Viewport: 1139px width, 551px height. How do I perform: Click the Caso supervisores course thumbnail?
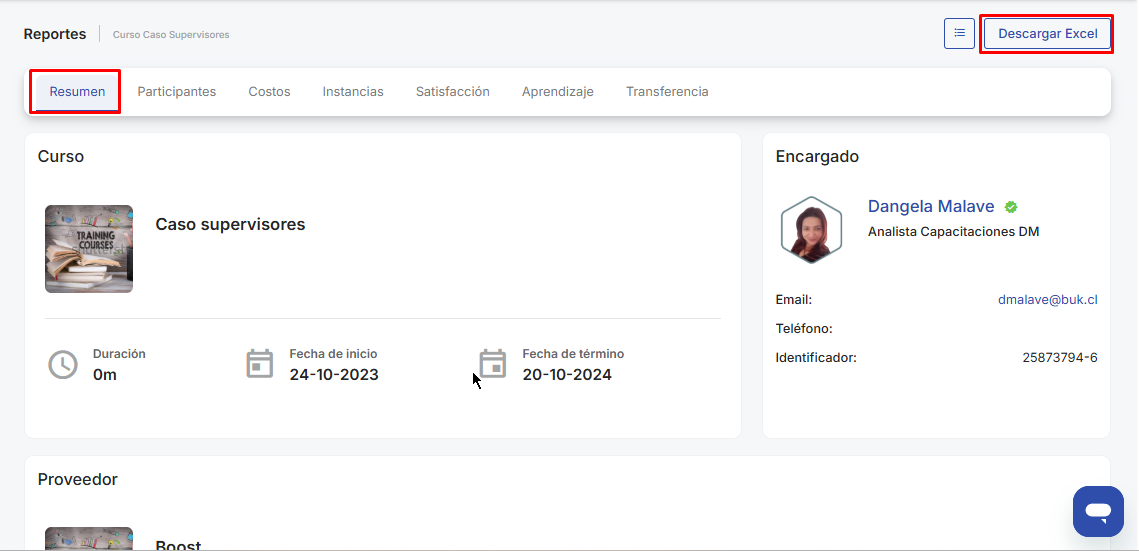(x=89, y=249)
